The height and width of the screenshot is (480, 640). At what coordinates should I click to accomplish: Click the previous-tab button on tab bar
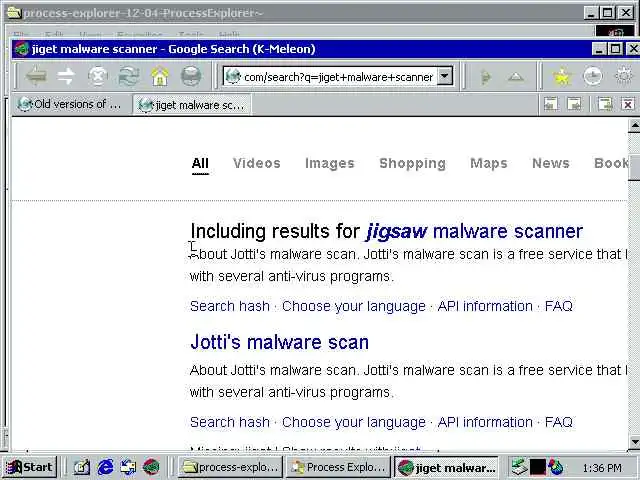point(551,104)
